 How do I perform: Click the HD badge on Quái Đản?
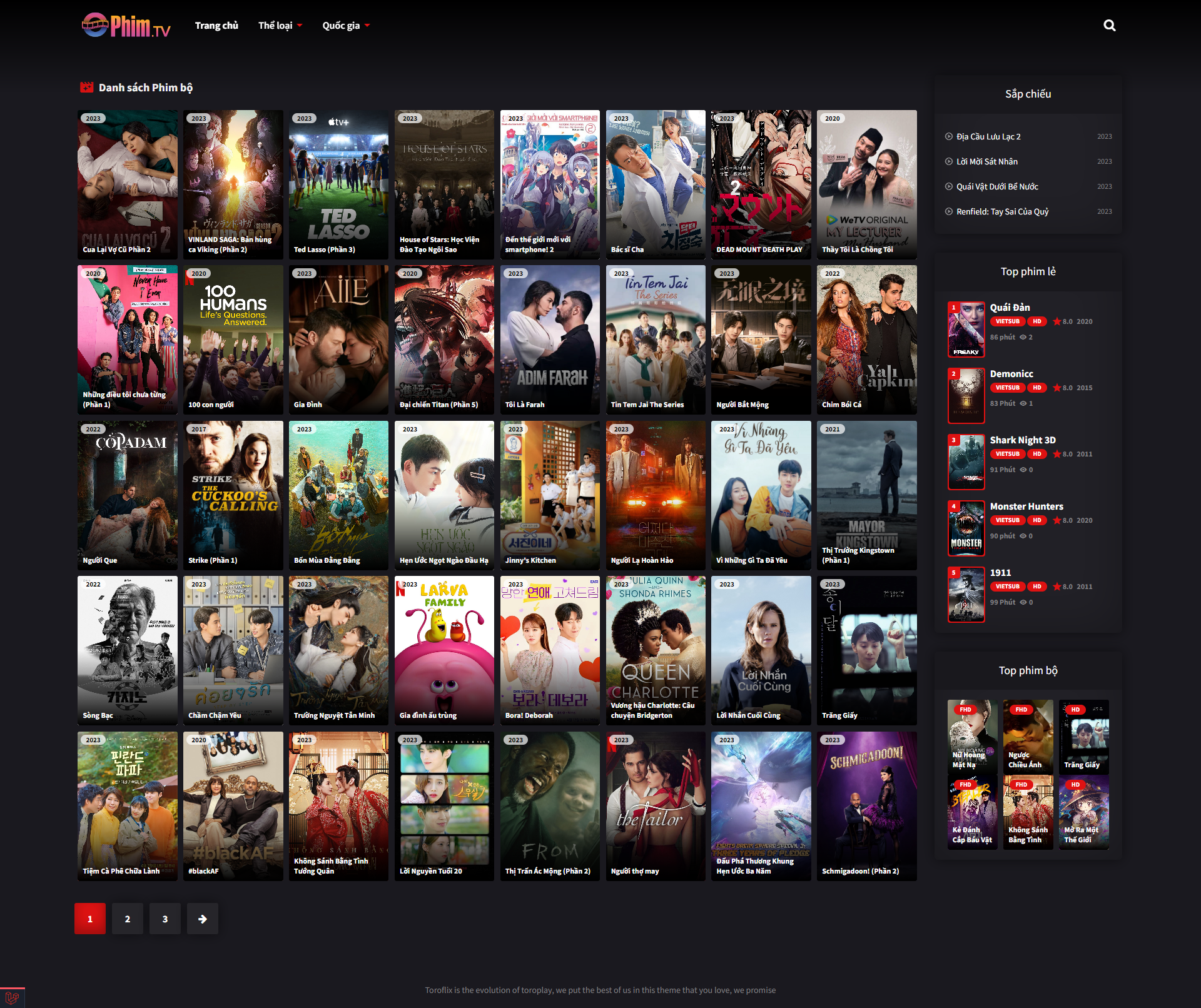click(x=1036, y=321)
